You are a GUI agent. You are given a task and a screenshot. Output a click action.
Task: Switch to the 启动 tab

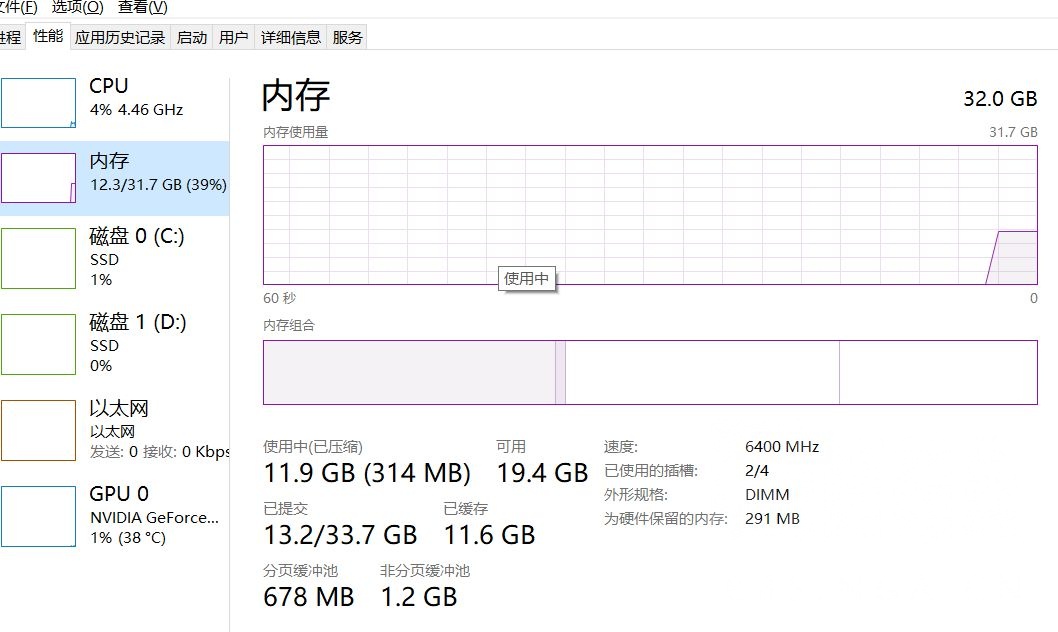tap(191, 37)
